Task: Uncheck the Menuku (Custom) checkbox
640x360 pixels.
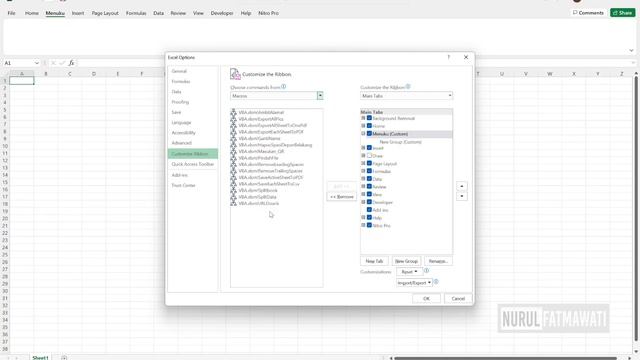Action: pyautogui.click(x=369, y=133)
